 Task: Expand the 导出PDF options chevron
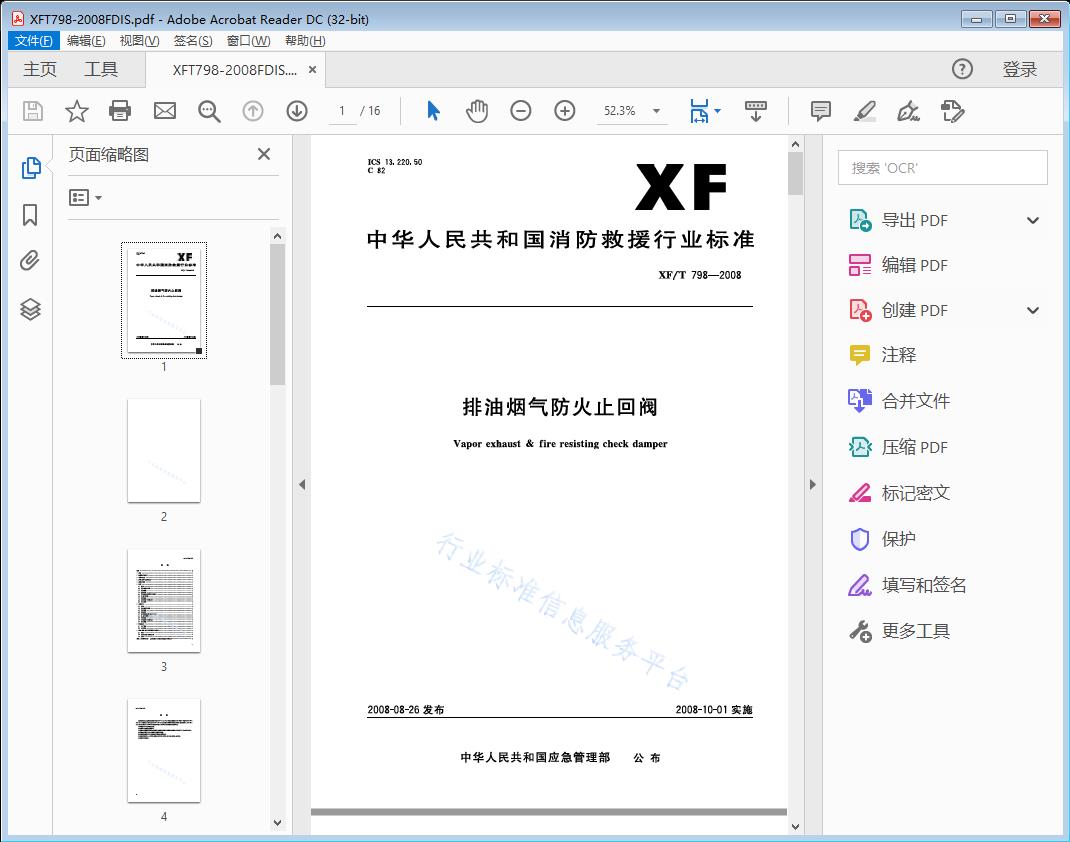pyautogui.click(x=1032, y=219)
